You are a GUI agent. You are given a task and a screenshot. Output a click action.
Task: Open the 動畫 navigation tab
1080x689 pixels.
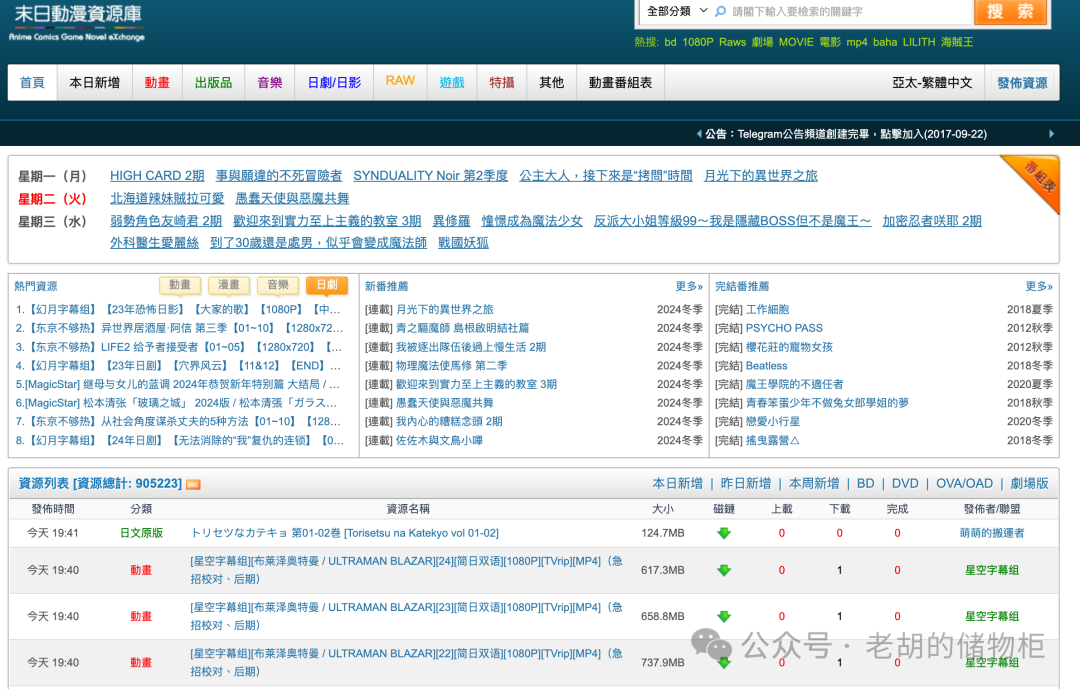point(157,83)
